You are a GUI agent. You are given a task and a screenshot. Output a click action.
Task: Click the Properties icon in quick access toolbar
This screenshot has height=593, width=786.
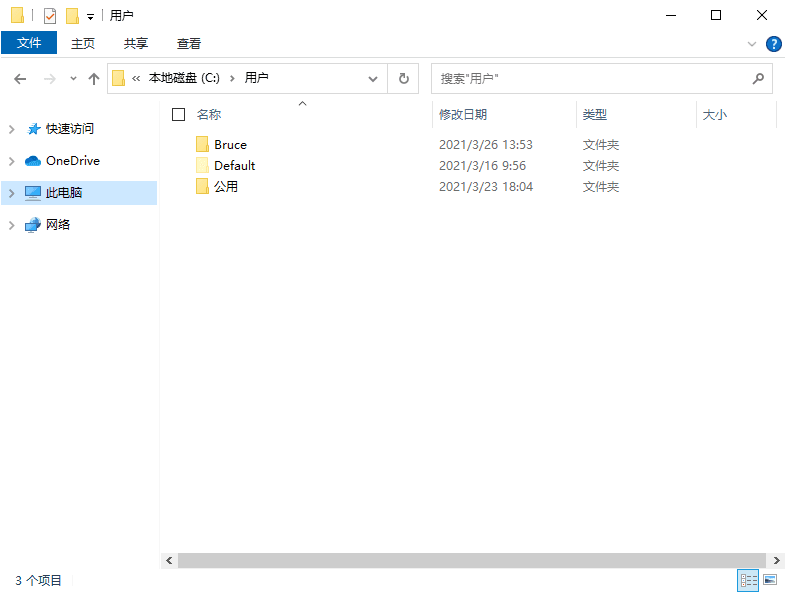[x=49, y=16]
